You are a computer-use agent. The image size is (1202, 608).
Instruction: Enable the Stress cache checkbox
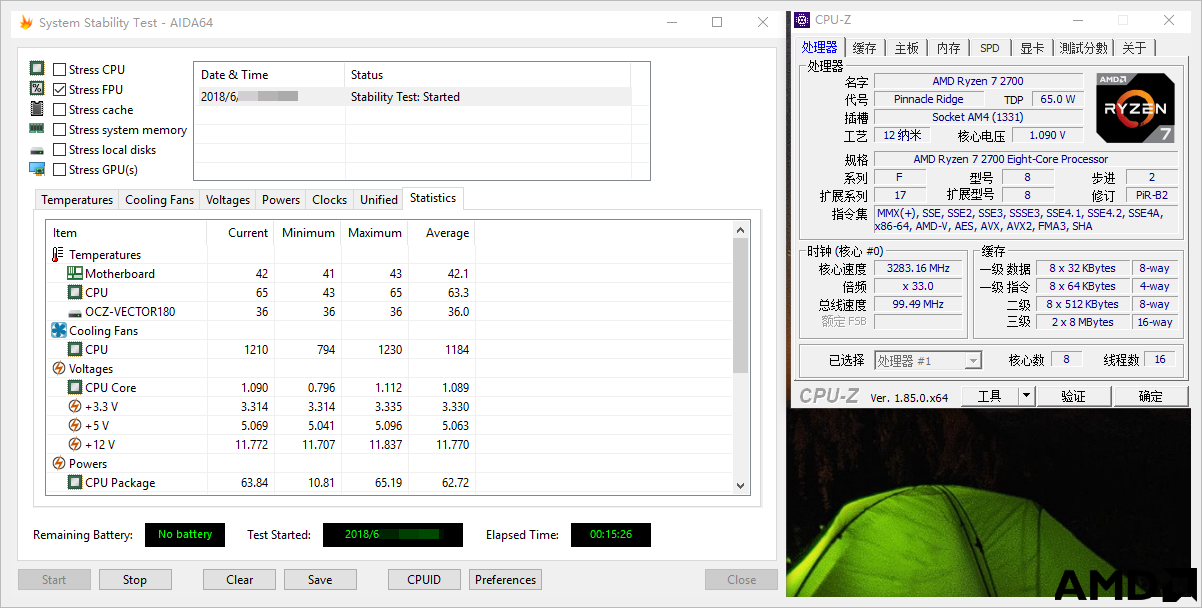coord(60,110)
